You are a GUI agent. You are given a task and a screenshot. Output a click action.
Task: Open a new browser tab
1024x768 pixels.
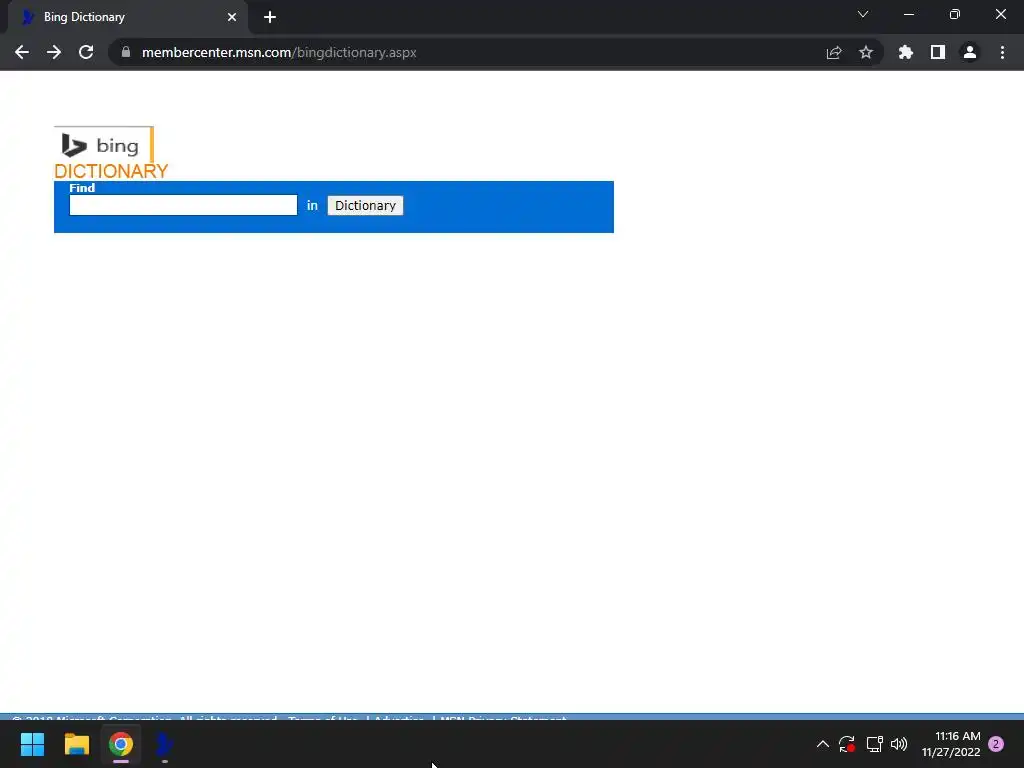coord(270,17)
